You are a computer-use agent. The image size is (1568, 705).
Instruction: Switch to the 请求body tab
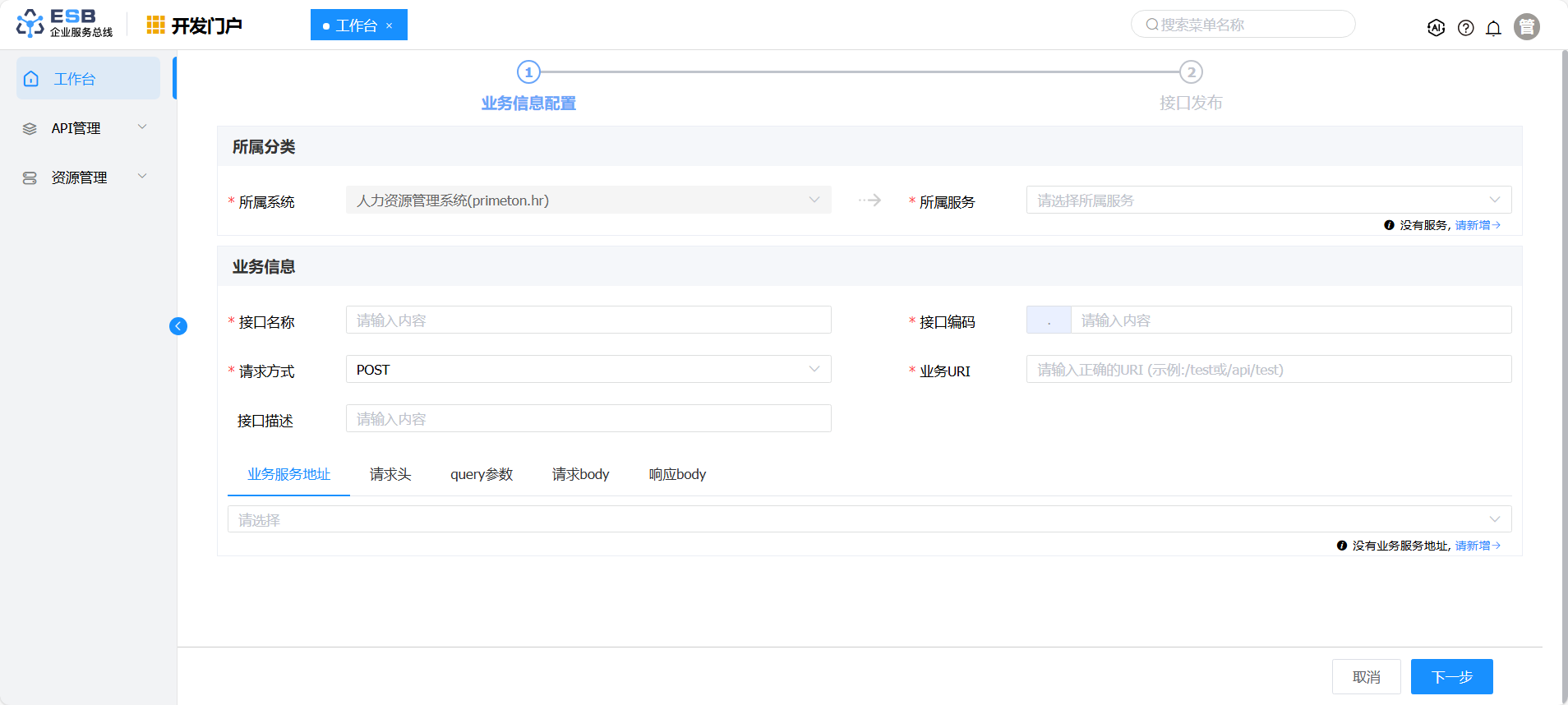pos(580,474)
